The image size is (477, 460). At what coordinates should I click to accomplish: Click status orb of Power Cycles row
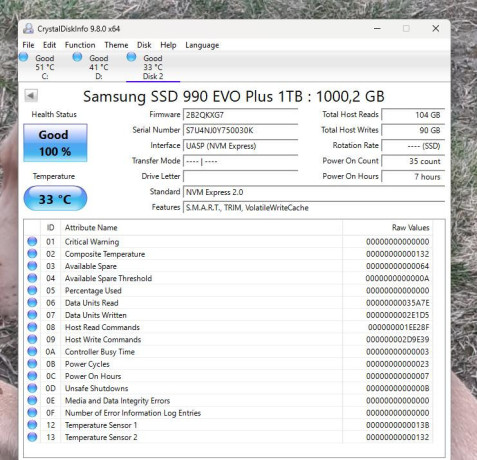click(x=32, y=364)
